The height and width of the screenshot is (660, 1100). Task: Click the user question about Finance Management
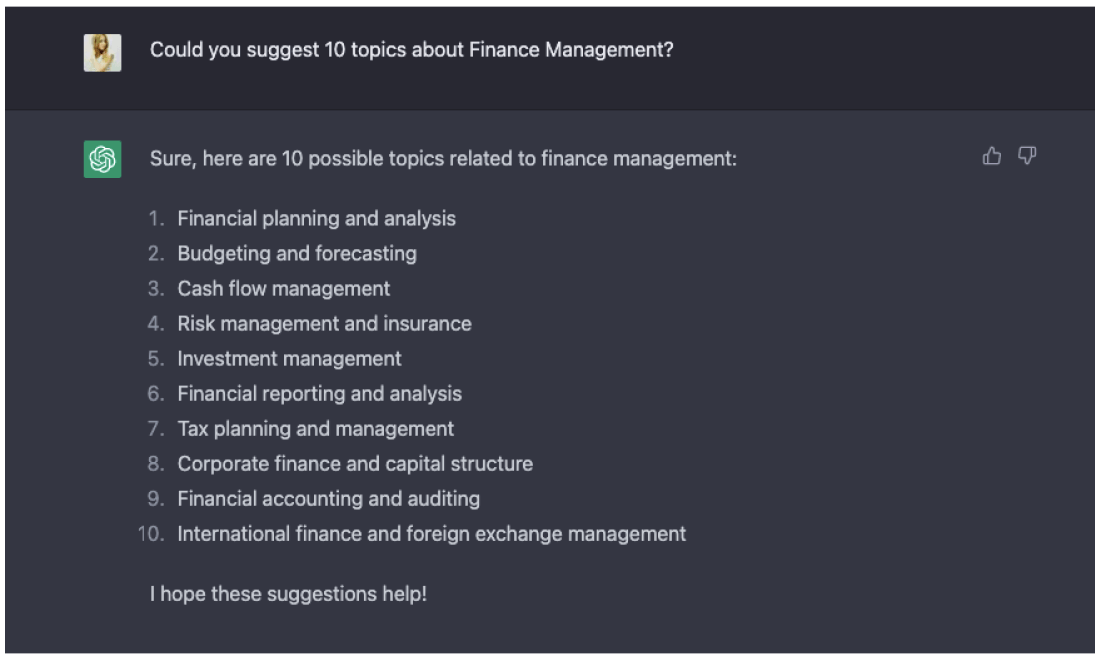411,50
